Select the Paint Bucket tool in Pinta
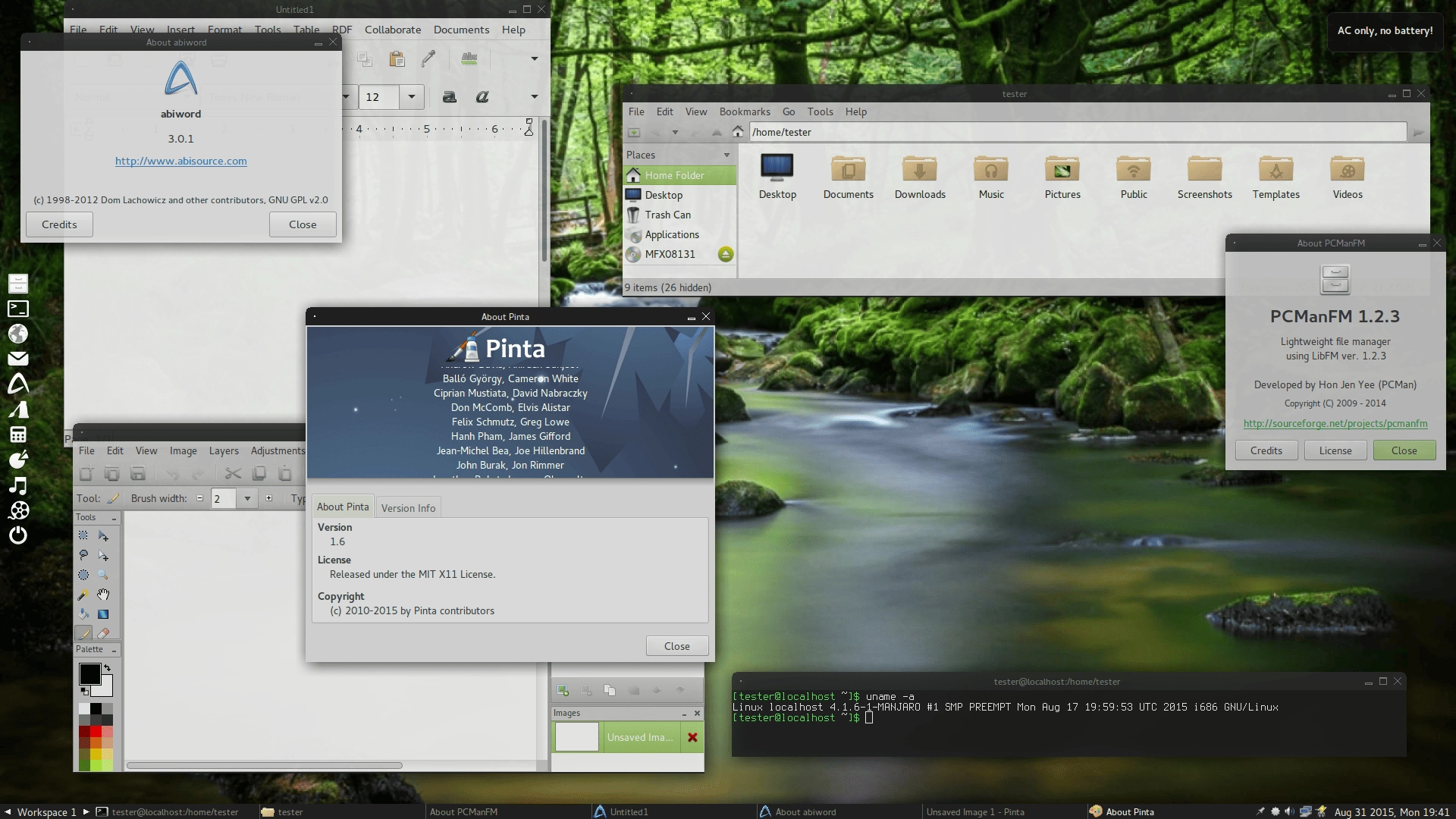The width and height of the screenshot is (1456, 819). click(83, 614)
